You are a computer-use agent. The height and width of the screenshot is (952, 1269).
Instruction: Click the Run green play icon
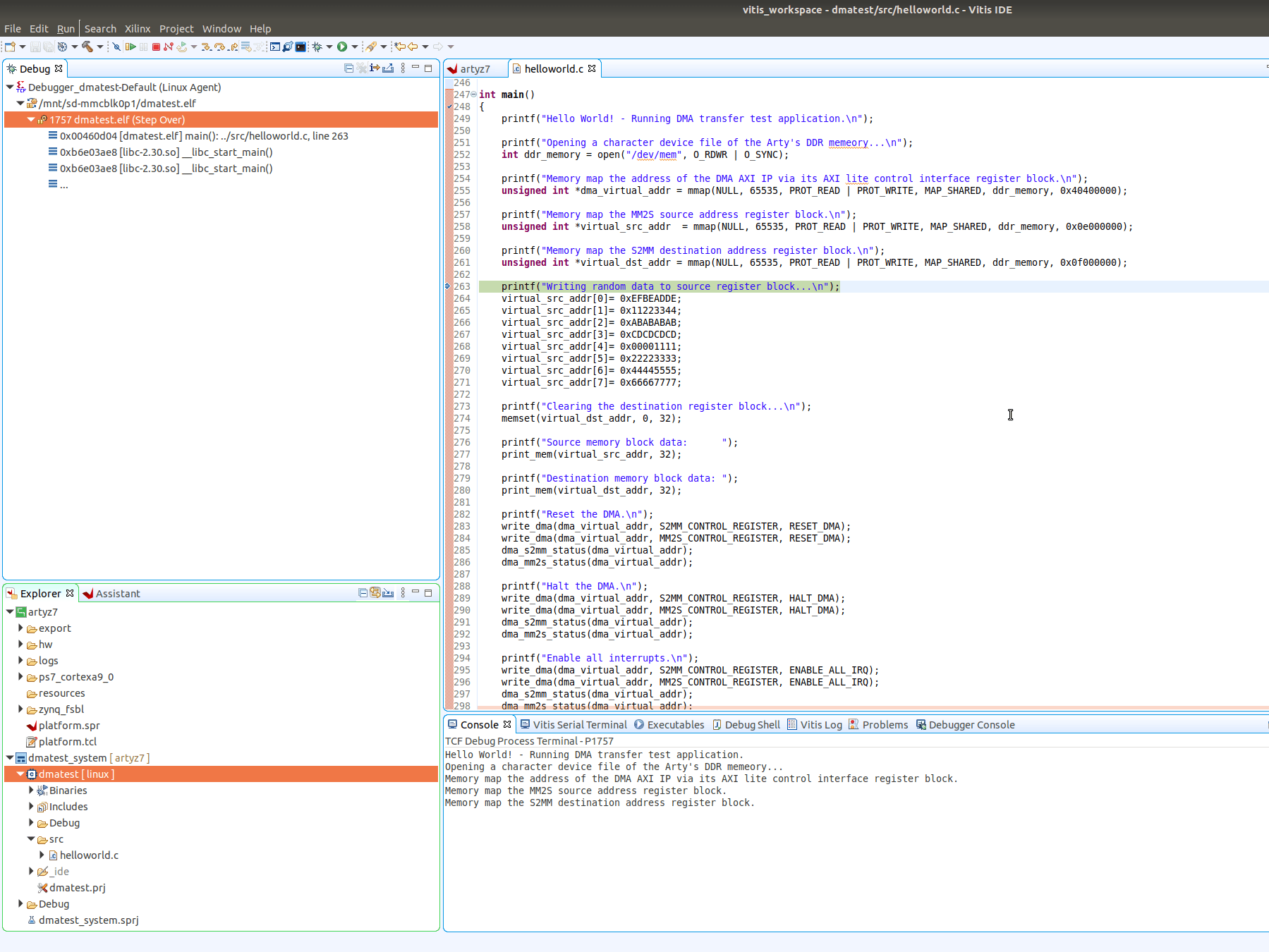(342, 47)
